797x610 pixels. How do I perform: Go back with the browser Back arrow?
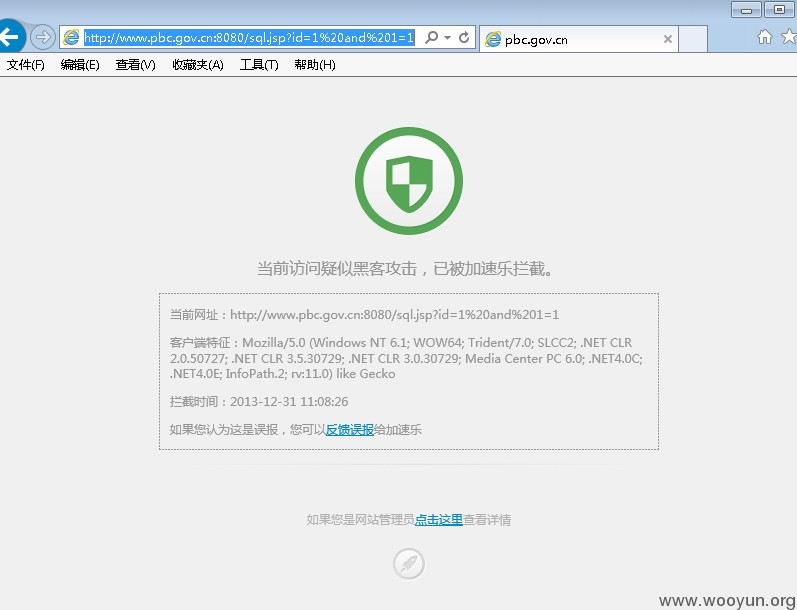[10, 37]
